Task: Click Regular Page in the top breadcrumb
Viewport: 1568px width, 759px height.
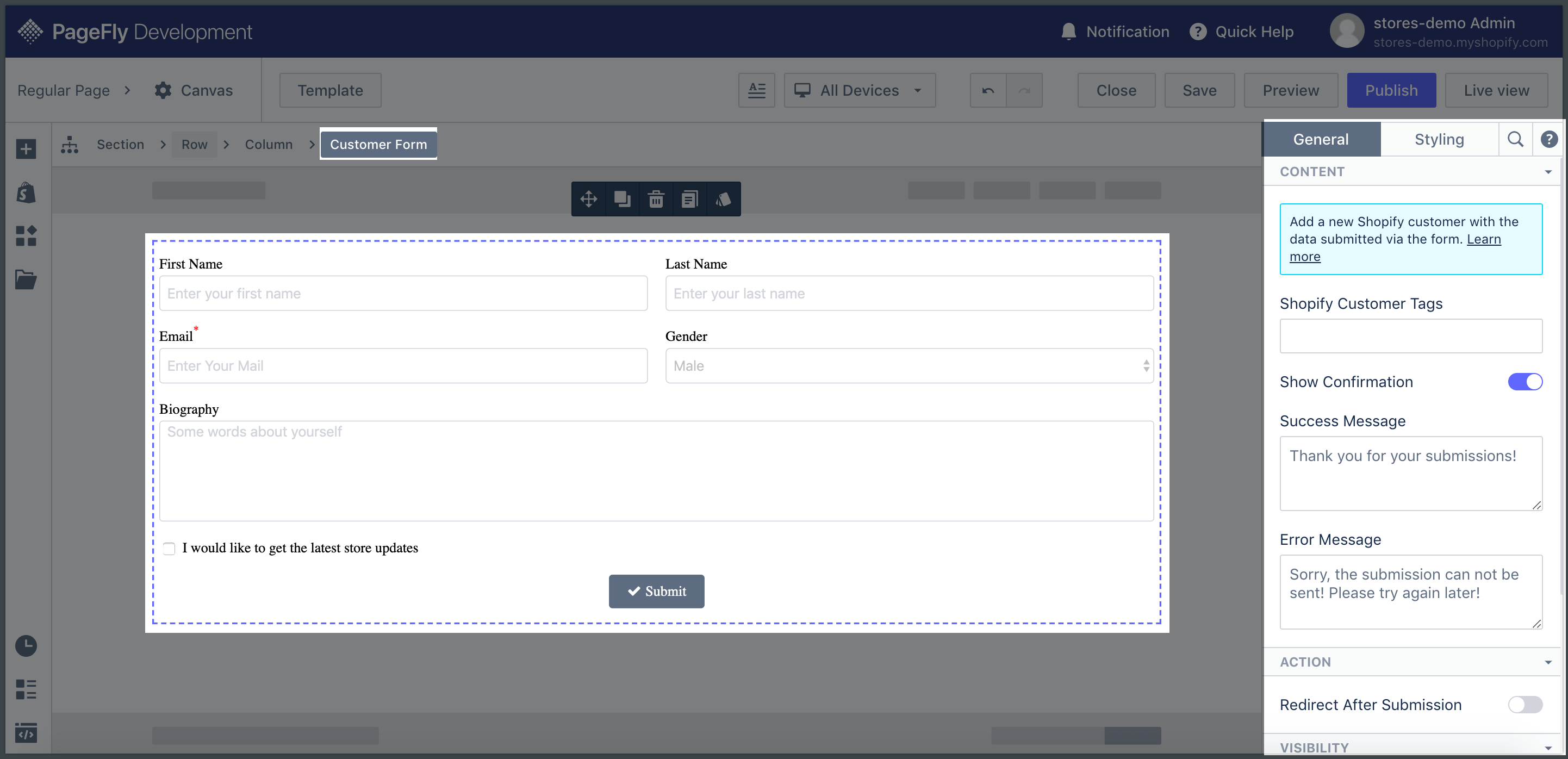Action: (64, 90)
